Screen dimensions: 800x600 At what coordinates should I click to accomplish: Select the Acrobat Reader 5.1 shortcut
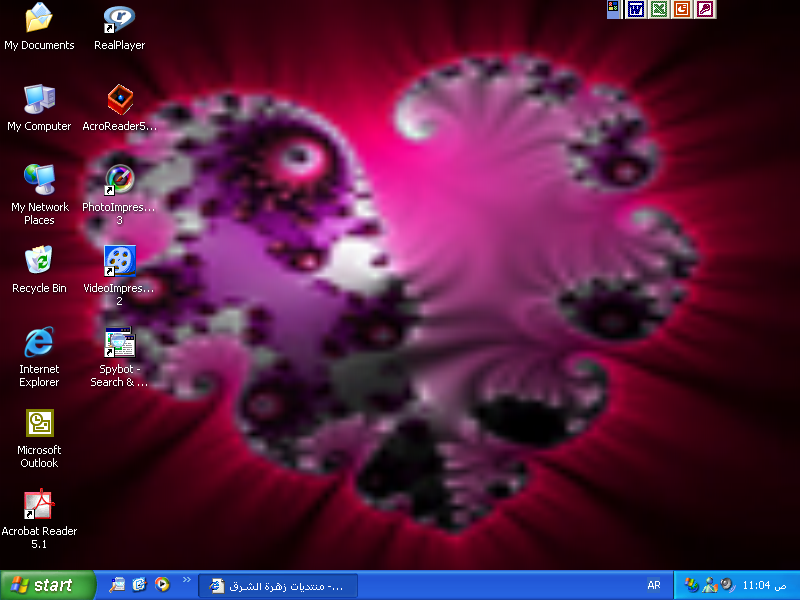(x=39, y=505)
